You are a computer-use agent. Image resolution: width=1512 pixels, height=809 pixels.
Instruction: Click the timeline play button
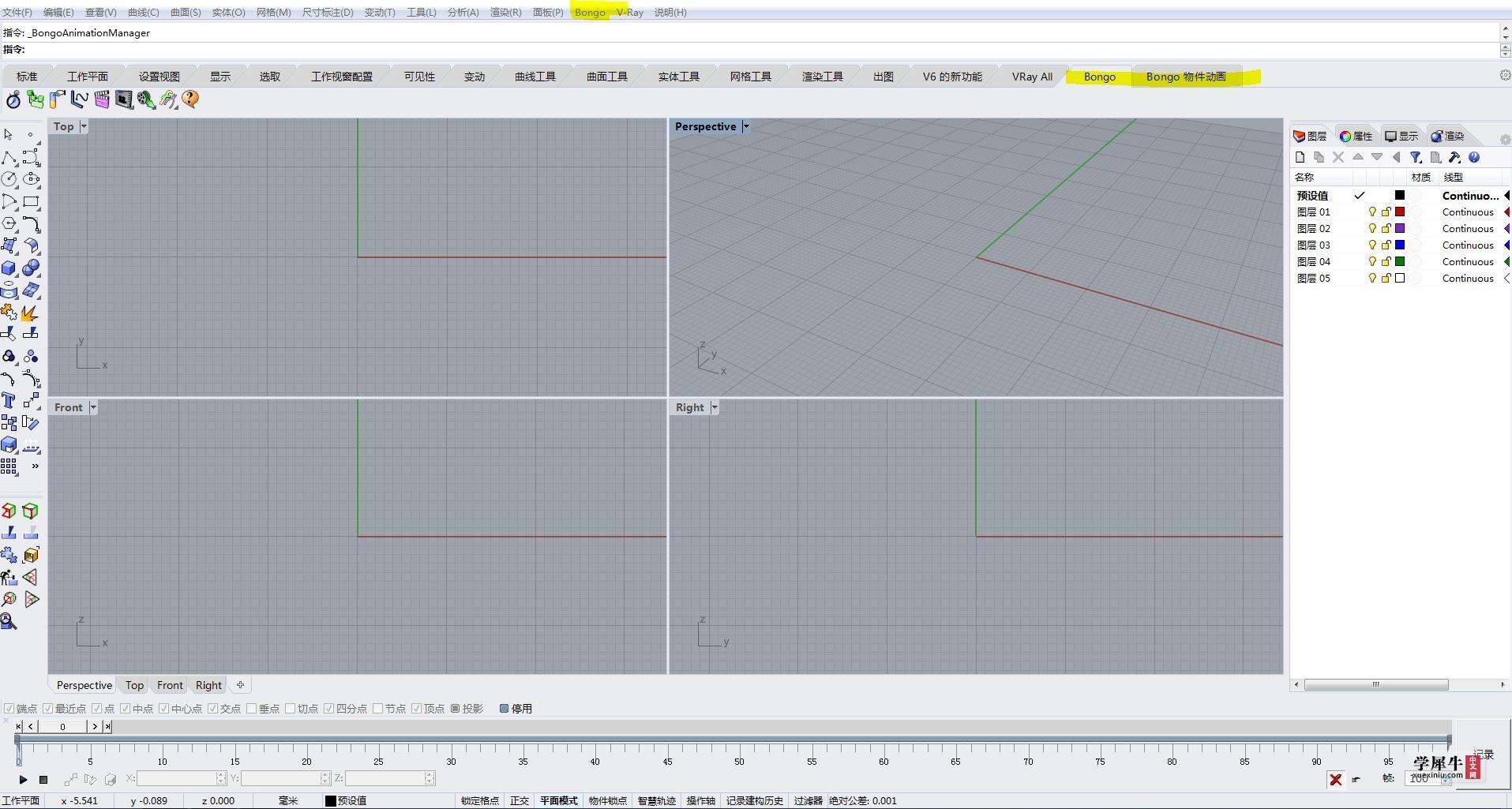23,780
